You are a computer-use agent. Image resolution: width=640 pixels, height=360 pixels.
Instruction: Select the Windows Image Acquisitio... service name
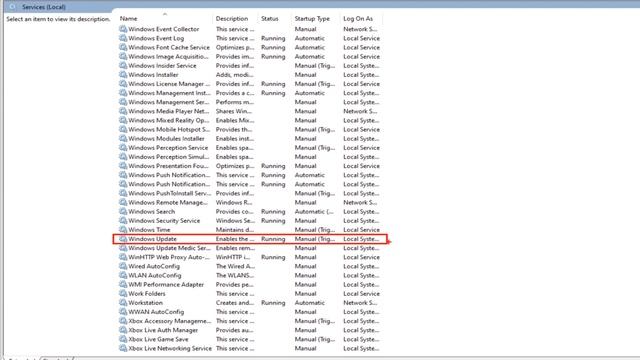[x=168, y=56]
